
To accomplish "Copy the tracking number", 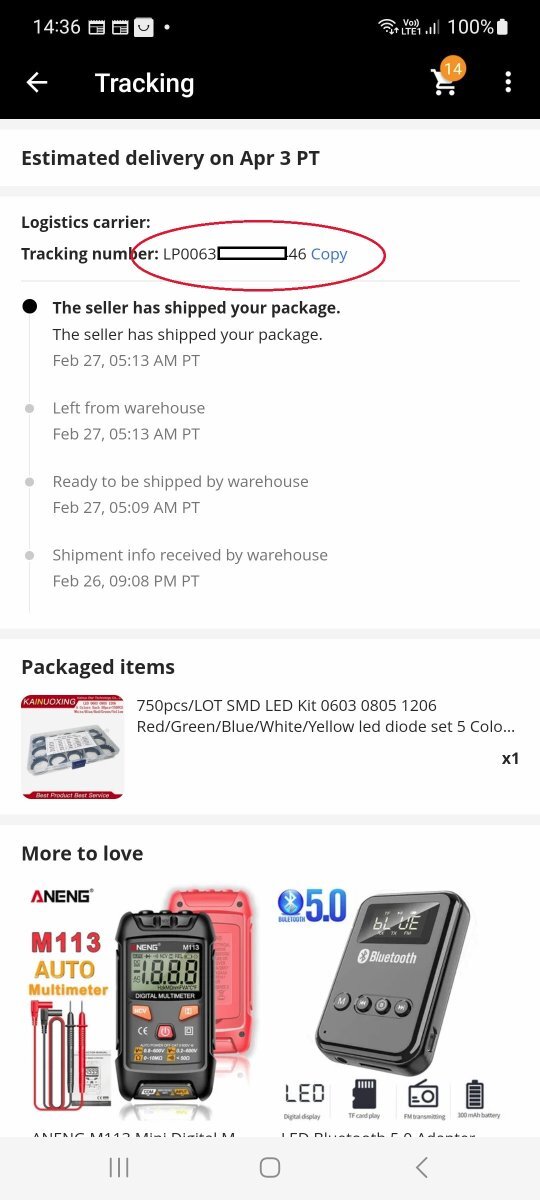I will [329, 254].
